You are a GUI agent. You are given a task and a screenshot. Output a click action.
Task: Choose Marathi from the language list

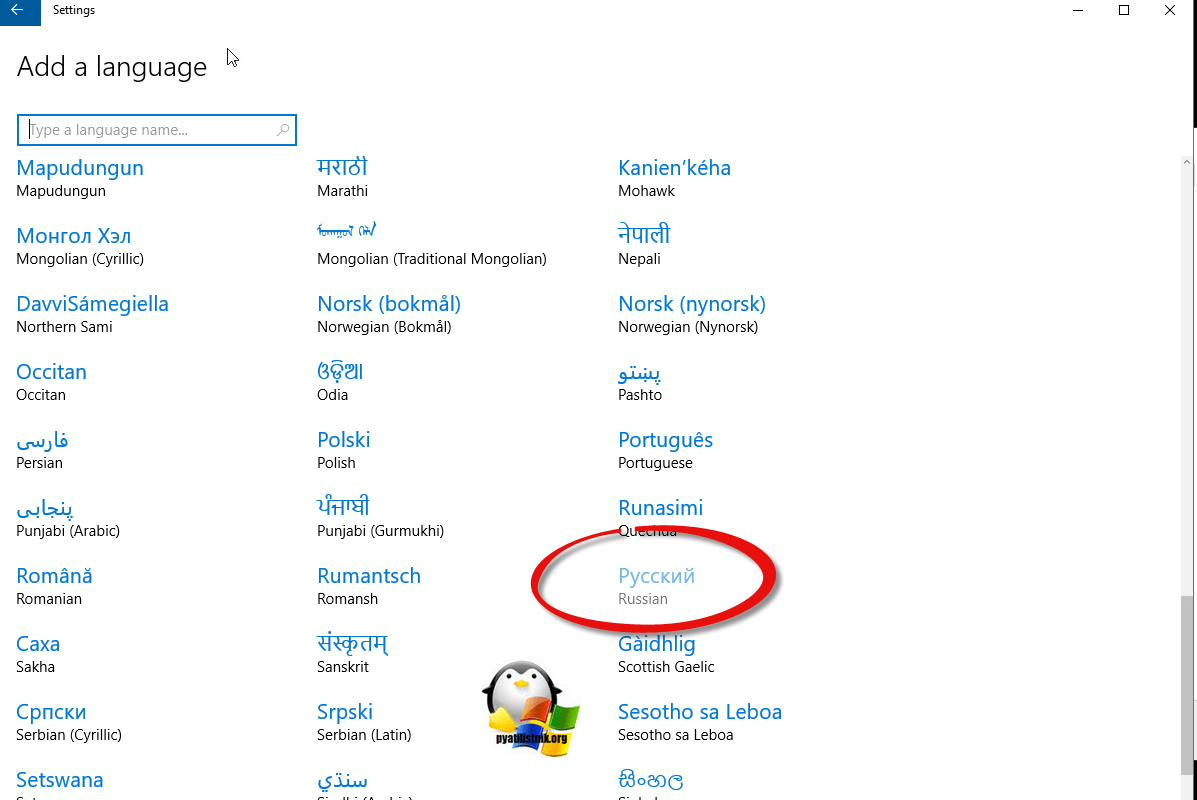click(343, 177)
